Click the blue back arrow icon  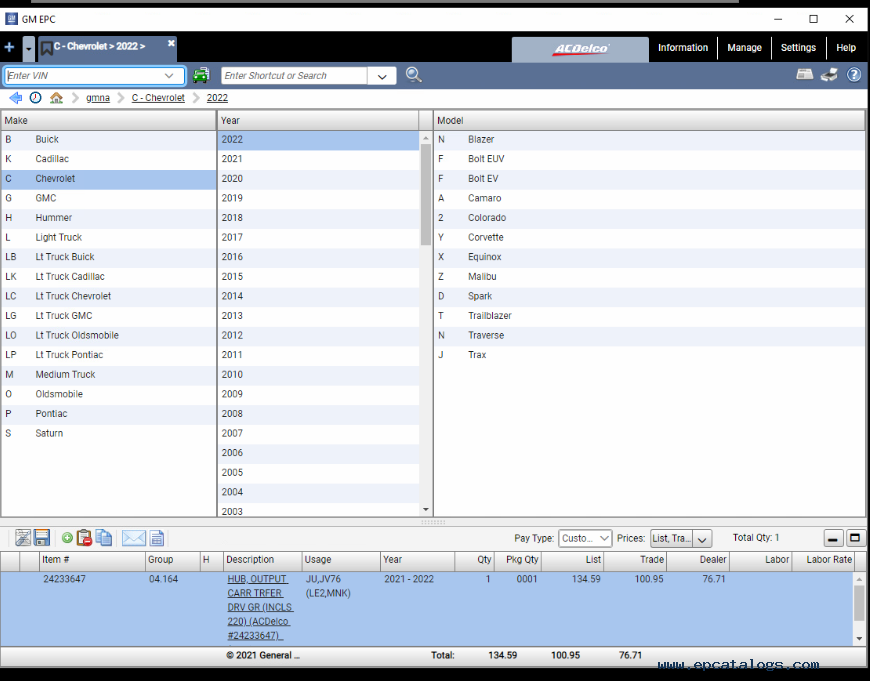pyautogui.click(x=15, y=98)
